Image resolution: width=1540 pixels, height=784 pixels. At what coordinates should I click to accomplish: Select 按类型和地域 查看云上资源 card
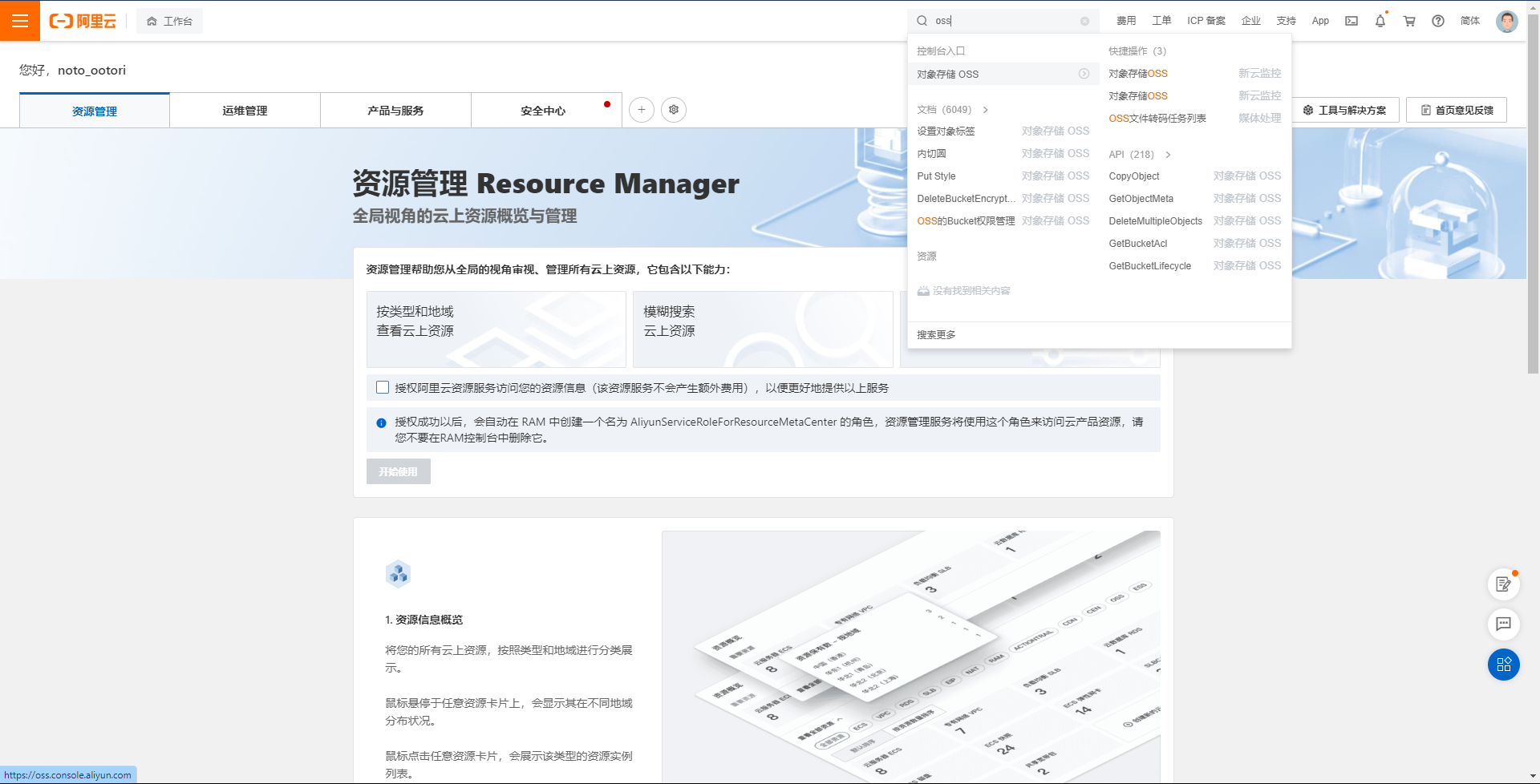point(496,329)
